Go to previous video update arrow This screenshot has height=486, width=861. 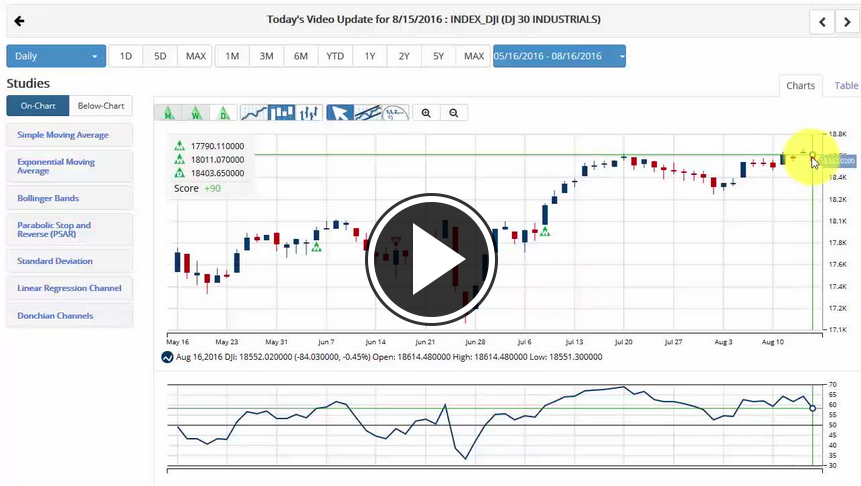click(822, 22)
